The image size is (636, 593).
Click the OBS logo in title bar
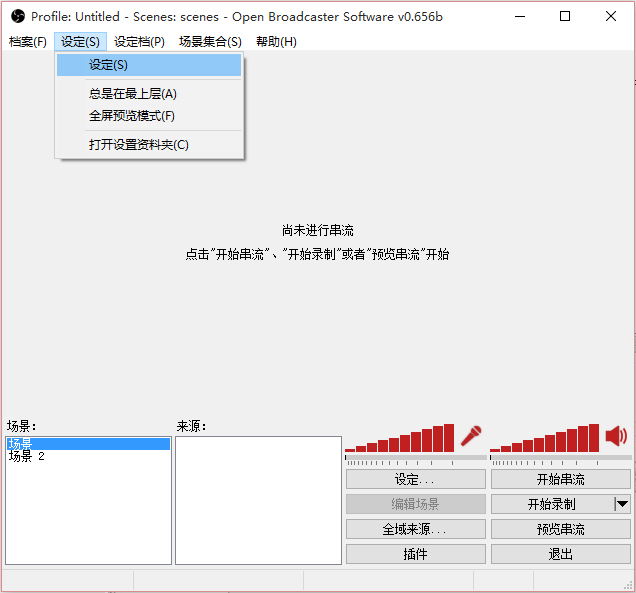point(18,16)
